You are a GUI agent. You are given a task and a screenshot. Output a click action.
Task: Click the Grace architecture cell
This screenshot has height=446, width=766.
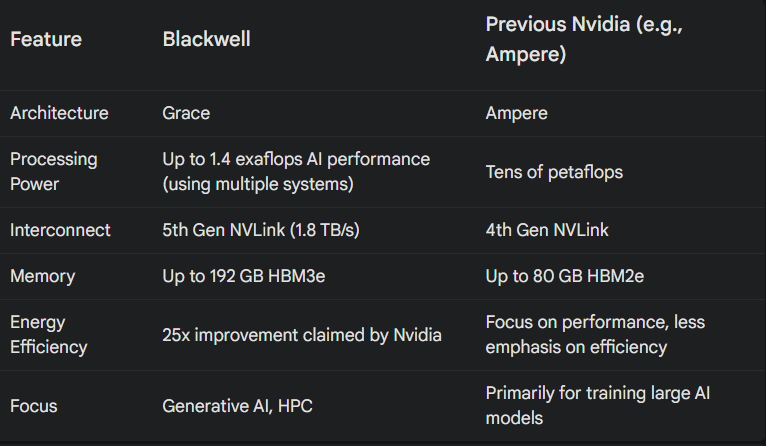point(186,113)
